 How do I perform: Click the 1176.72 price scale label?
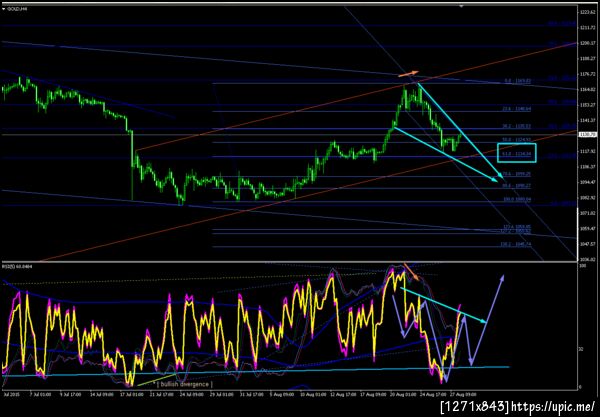pos(587,74)
